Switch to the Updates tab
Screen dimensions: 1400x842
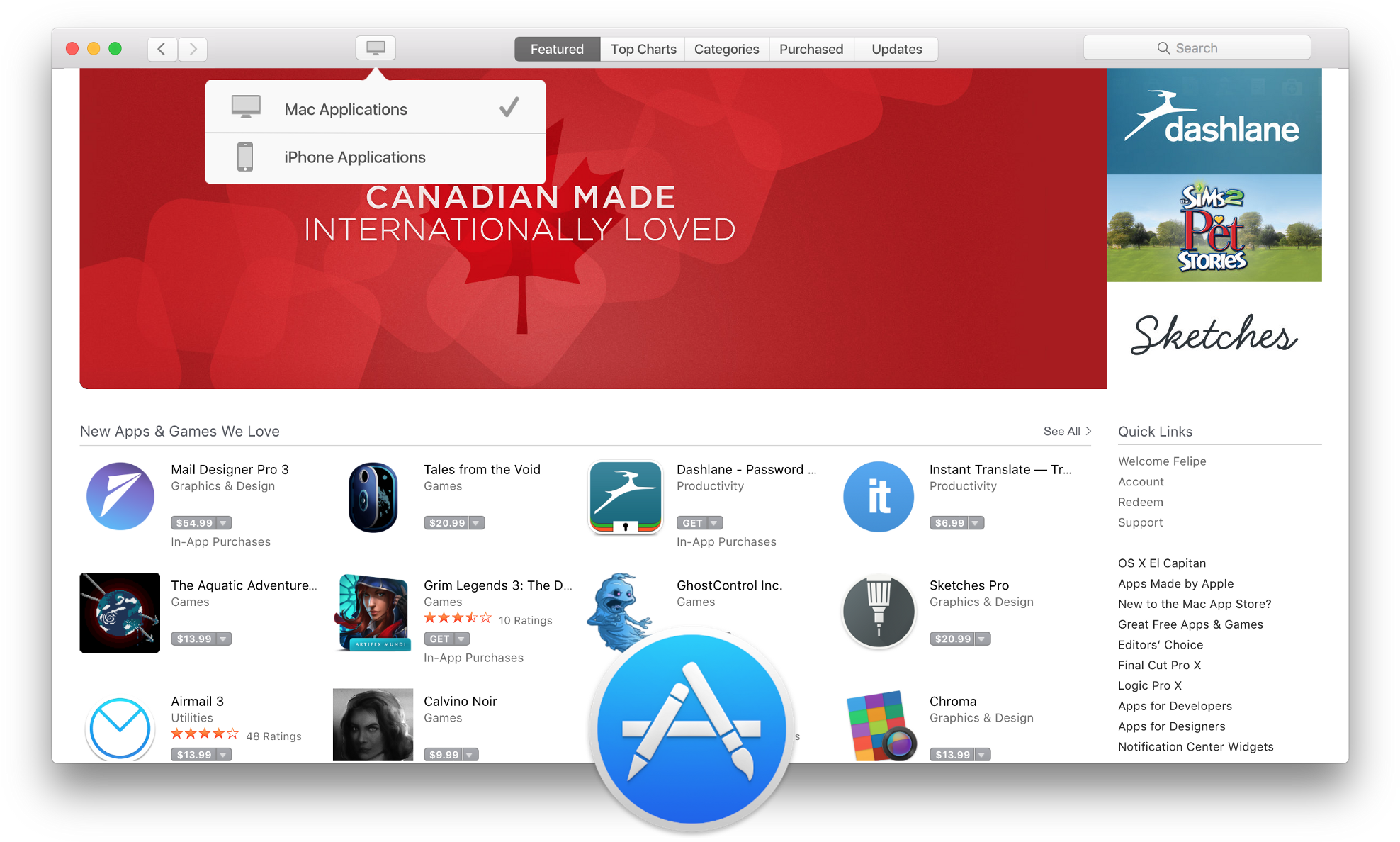coord(896,49)
